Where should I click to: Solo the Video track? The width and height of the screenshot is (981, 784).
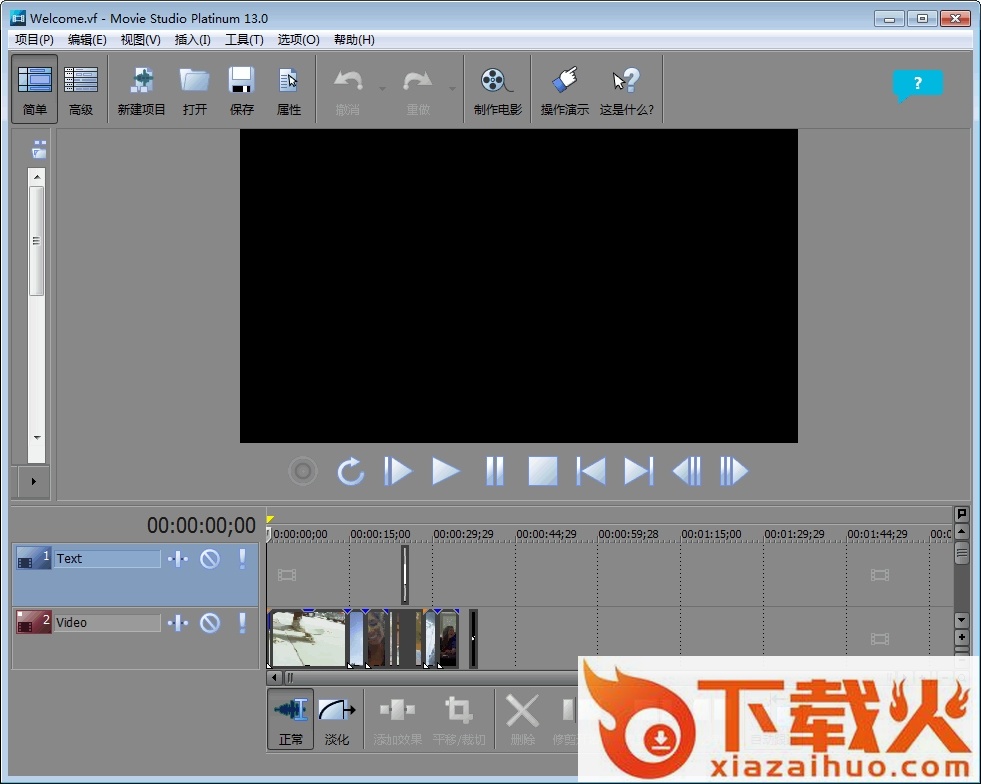(x=242, y=623)
